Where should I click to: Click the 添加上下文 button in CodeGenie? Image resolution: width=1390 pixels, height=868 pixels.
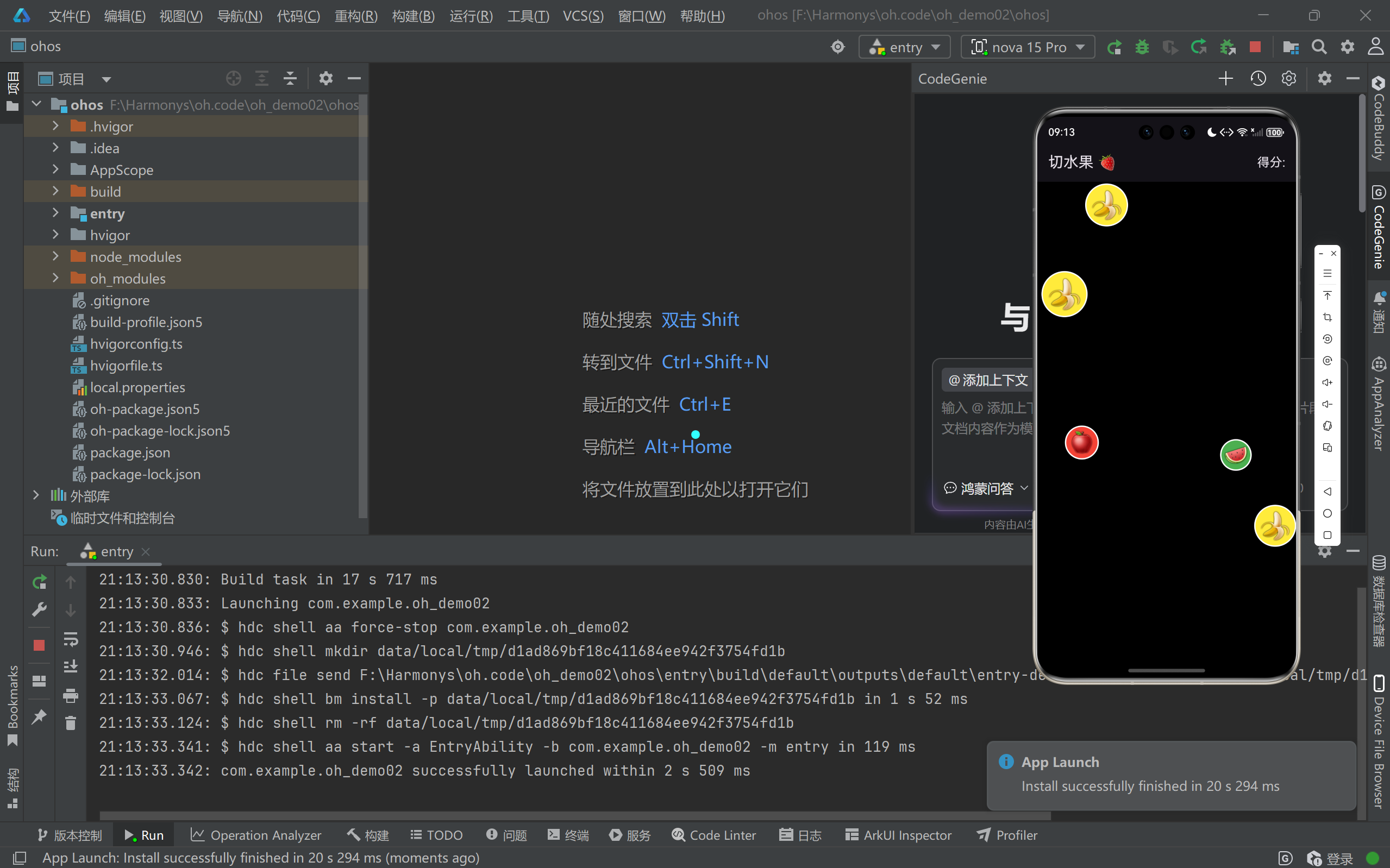987,380
